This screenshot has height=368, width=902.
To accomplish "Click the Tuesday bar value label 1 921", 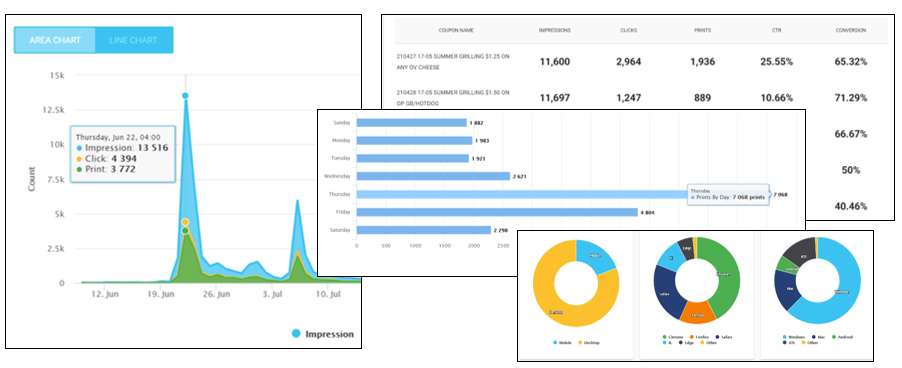I will tap(479, 158).
